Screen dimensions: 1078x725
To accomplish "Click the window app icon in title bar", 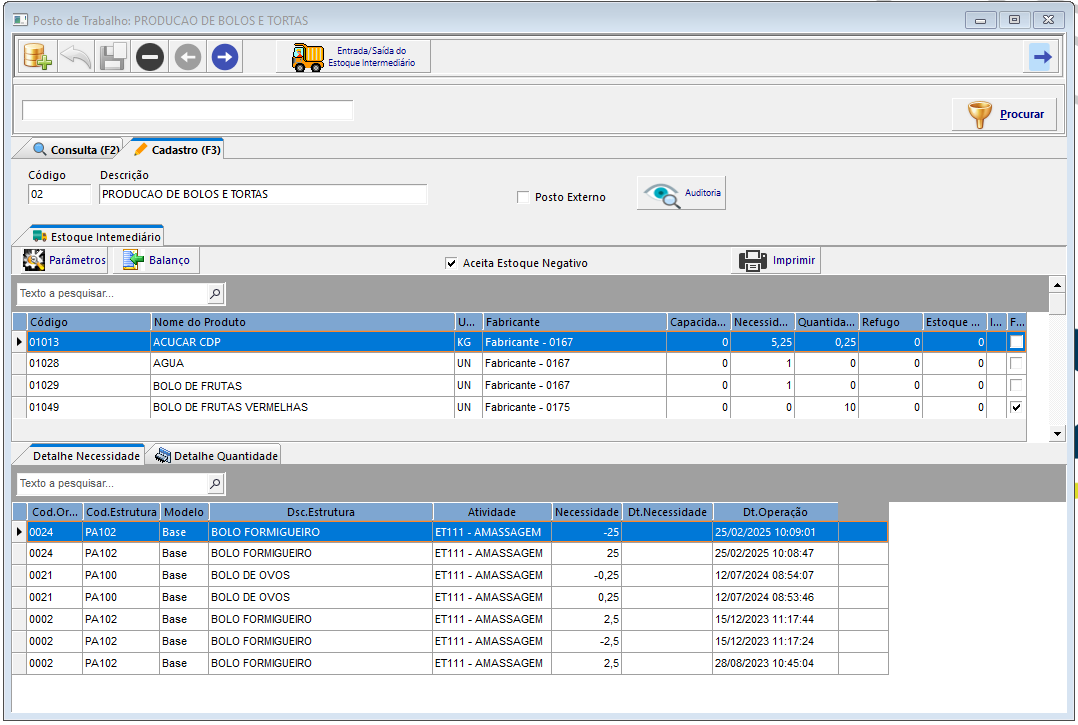I will (20, 20).
